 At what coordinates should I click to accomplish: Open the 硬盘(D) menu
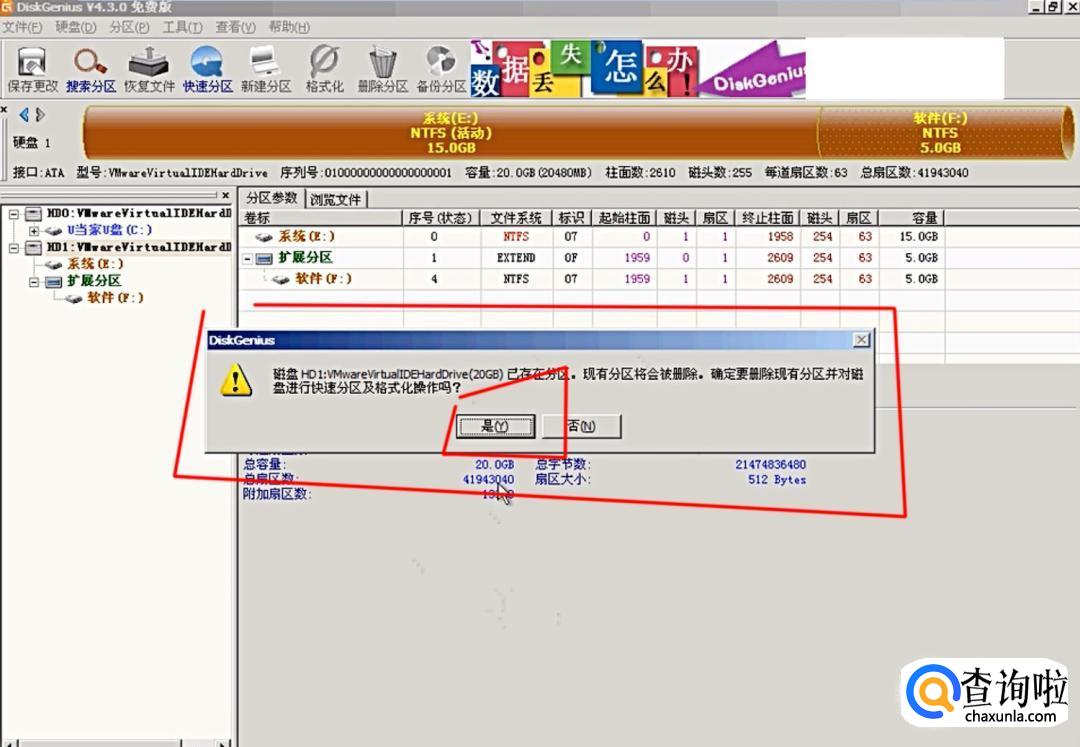tap(76, 27)
